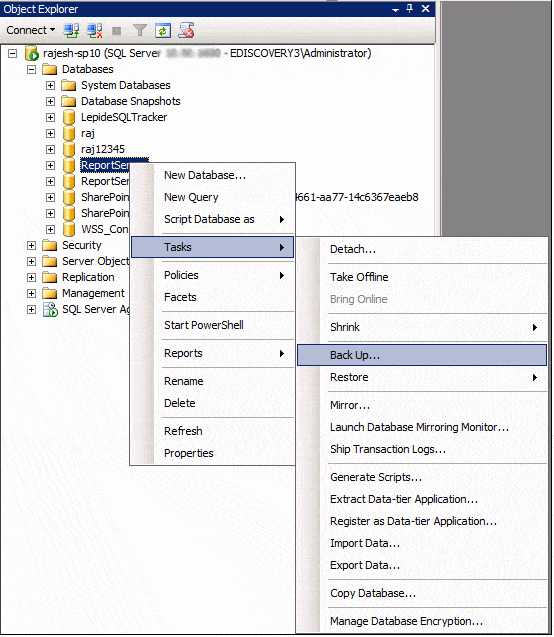Click the Management folder icon
The image size is (554, 637).
(x=50, y=293)
